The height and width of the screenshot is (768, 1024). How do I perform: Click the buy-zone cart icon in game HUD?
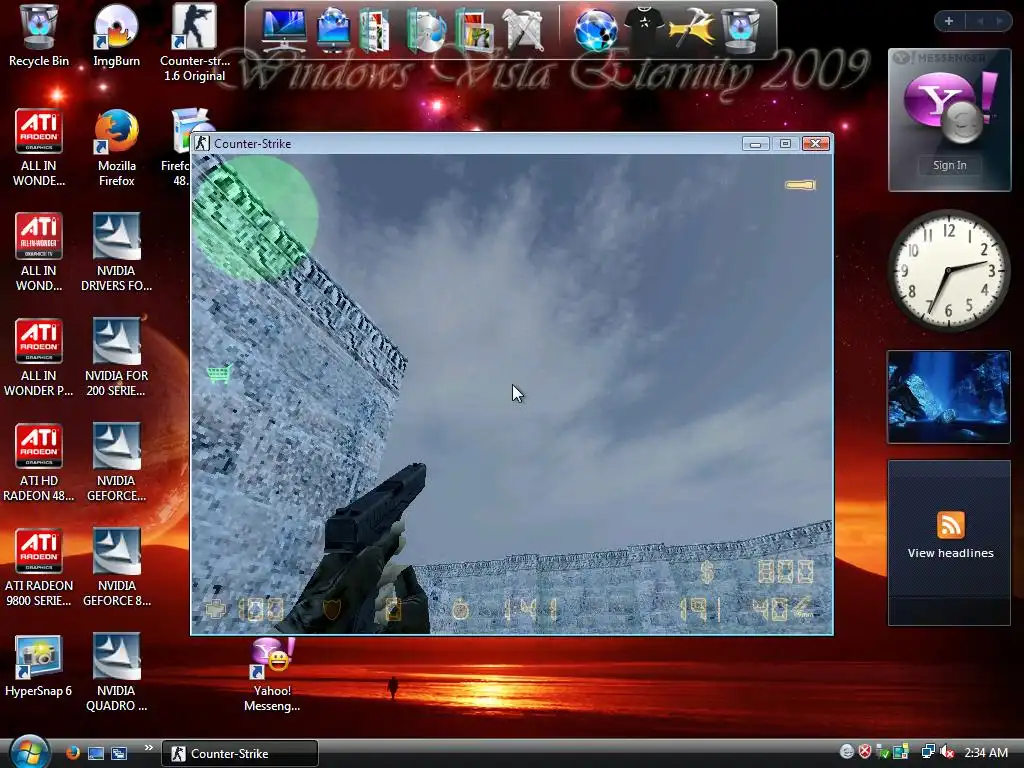coord(219,374)
